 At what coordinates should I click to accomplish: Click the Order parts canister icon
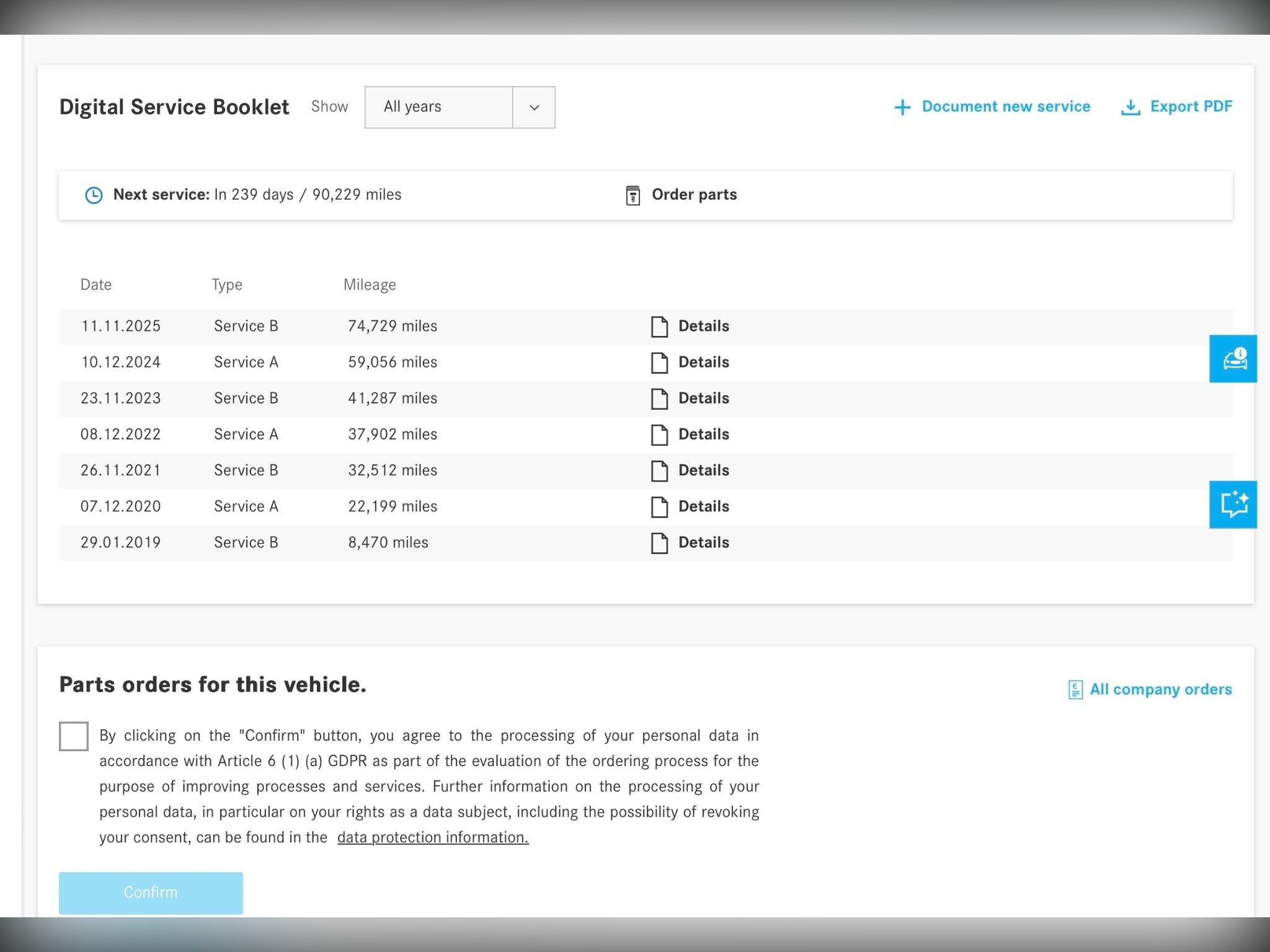point(633,195)
